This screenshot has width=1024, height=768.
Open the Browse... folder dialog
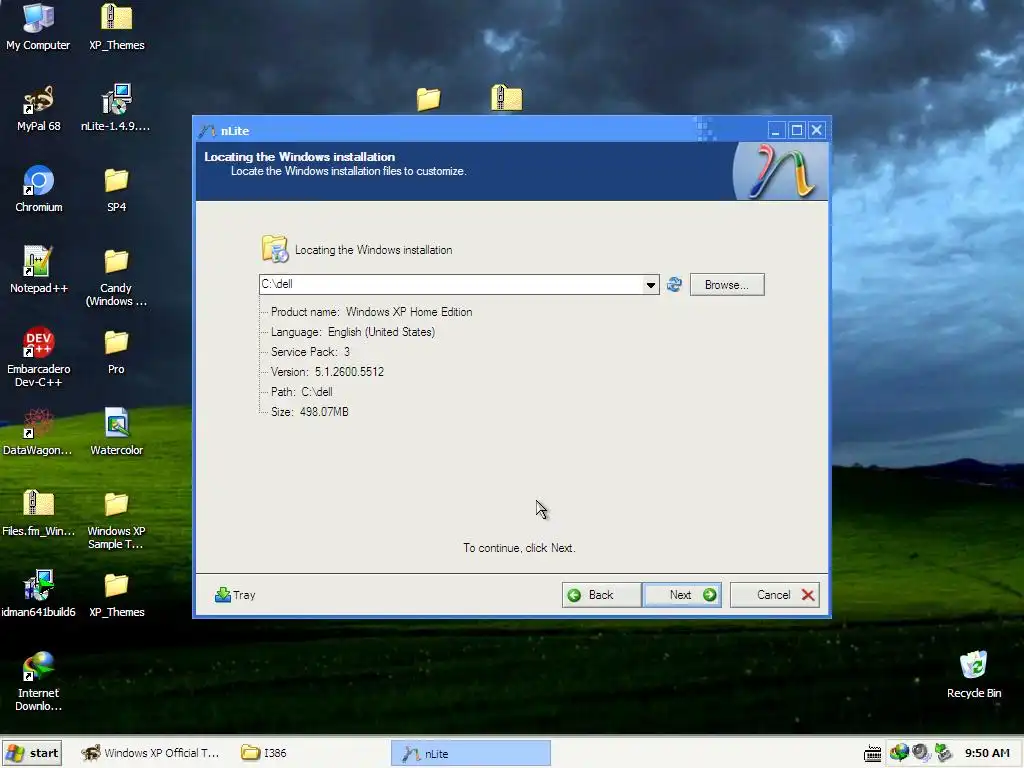pyautogui.click(x=727, y=285)
